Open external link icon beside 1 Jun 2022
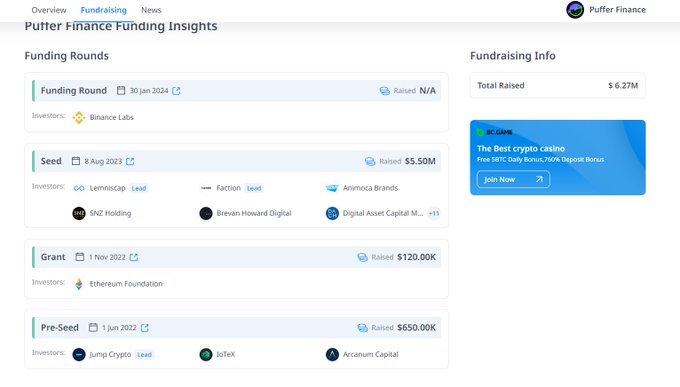Viewport: 680px width, 387px height. click(145, 328)
